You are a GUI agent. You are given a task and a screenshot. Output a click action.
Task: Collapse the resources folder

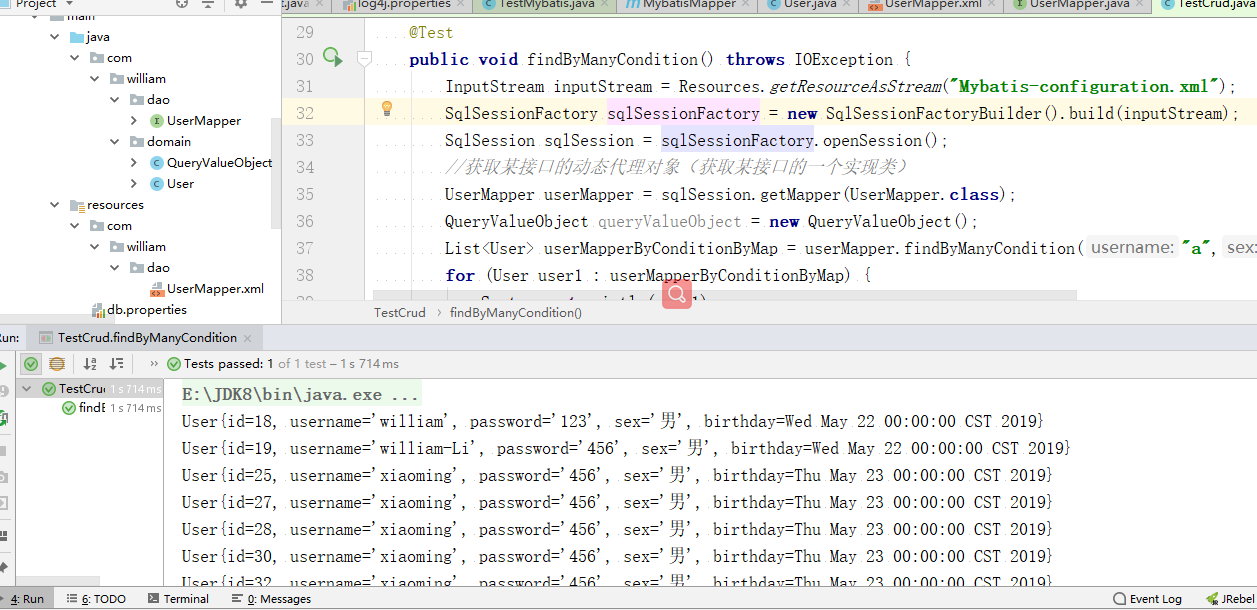pyautogui.click(x=56, y=205)
